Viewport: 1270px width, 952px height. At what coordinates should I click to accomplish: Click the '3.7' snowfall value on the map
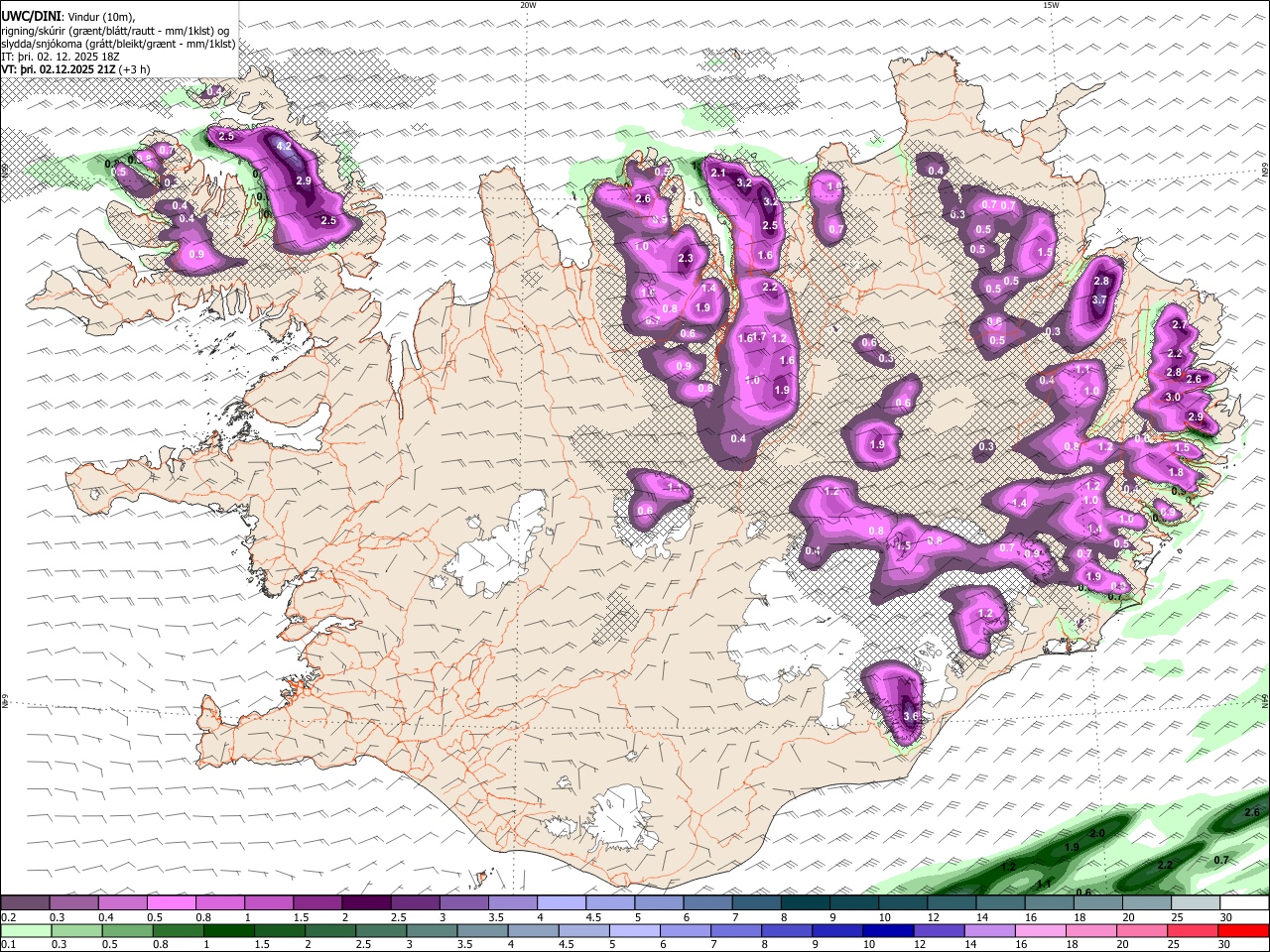click(x=1099, y=299)
